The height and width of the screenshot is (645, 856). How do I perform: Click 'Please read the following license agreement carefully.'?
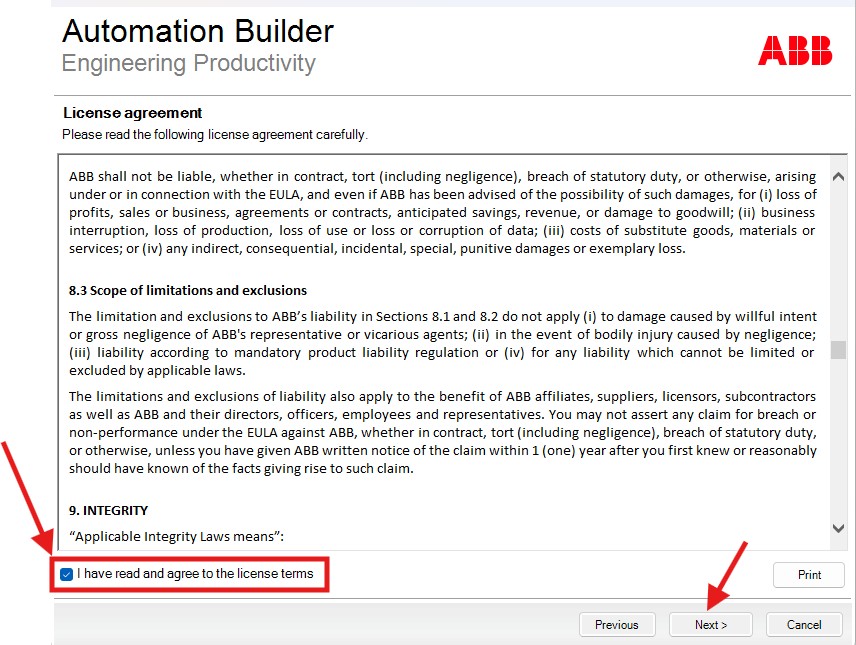coord(215,134)
